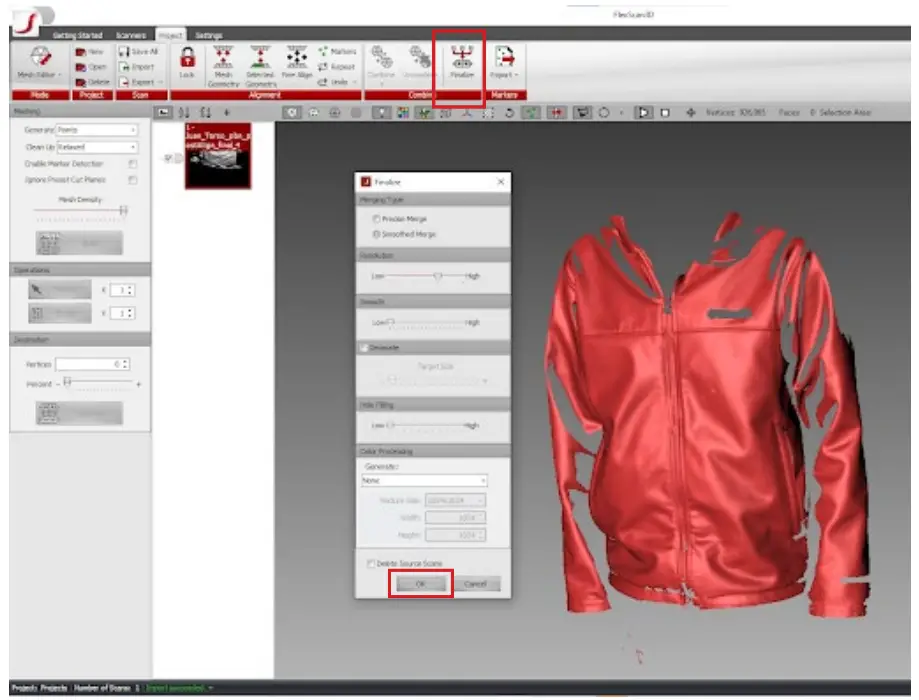Image resolution: width=919 pixels, height=700 pixels.
Task: Click Cancel in the Finalize dialog
Action: coord(475,584)
